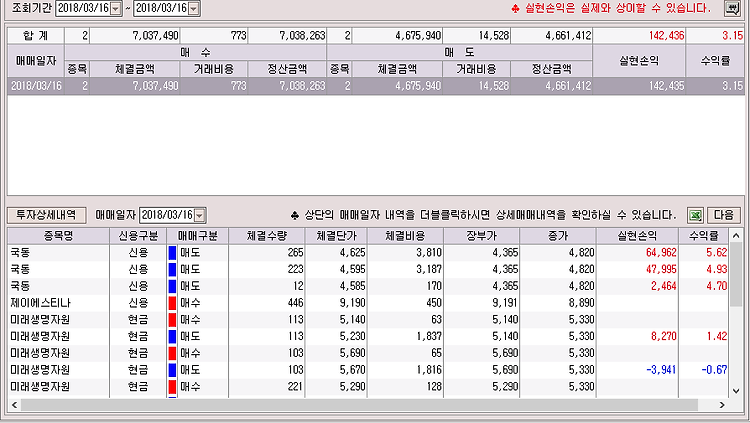Click the 체결단가 column header
Image resolution: width=750 pixels, height=423 pixels.
tap(336, 236)
